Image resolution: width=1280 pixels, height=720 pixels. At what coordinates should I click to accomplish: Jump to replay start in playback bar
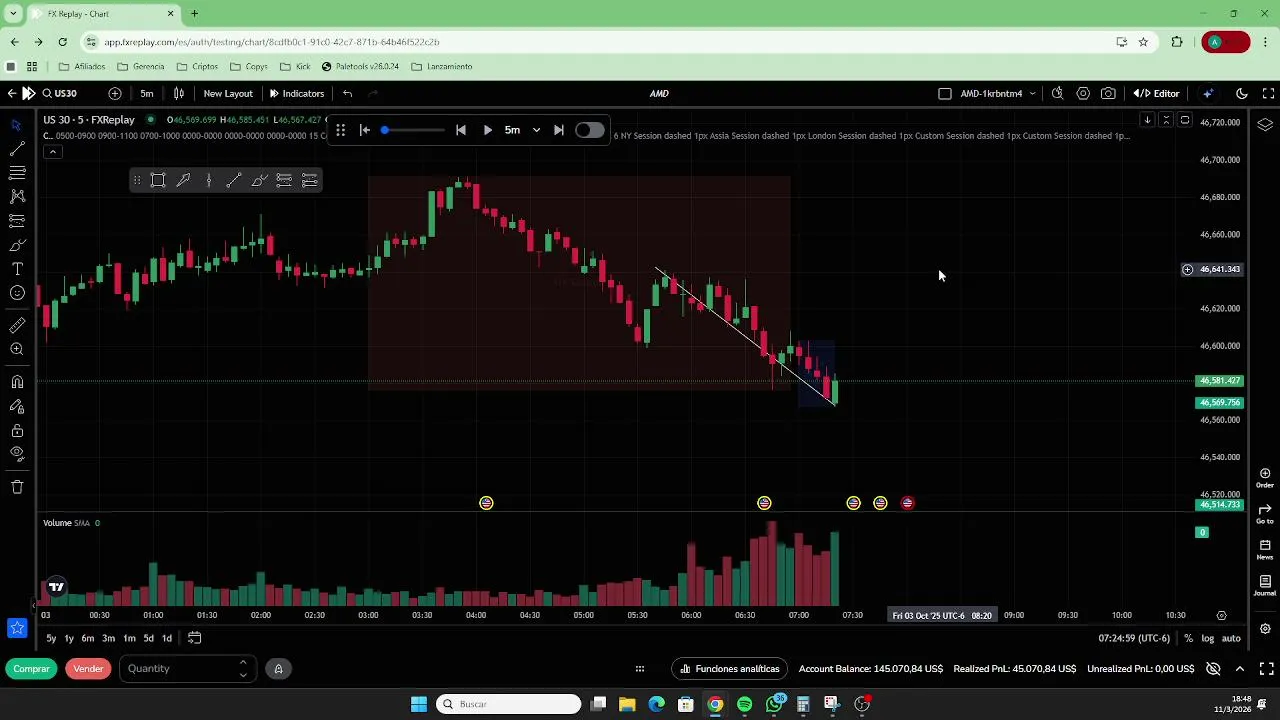[x=365, y=130]
